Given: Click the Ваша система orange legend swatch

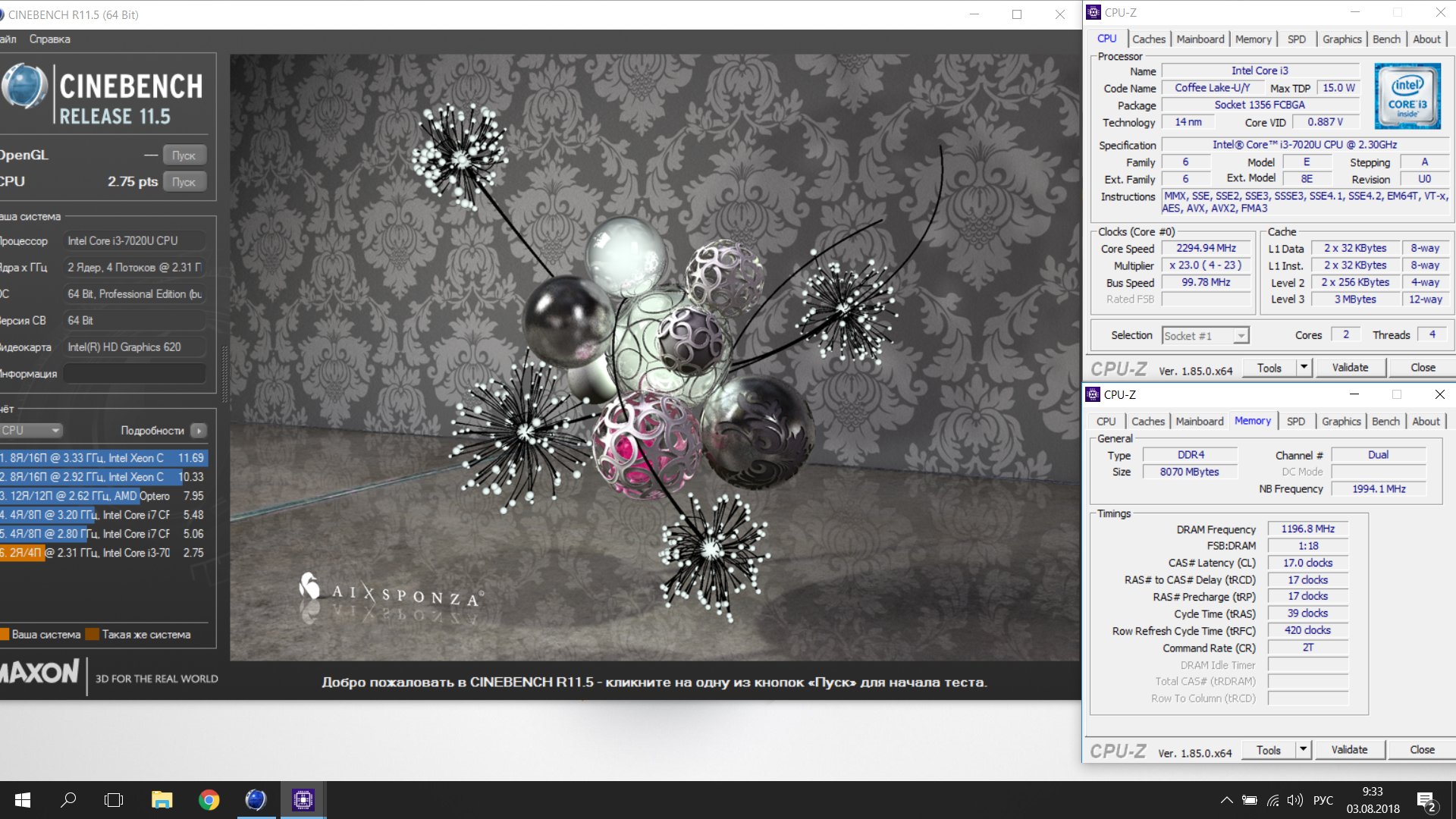Looking at the screenshot, I should tap(5, 635).
